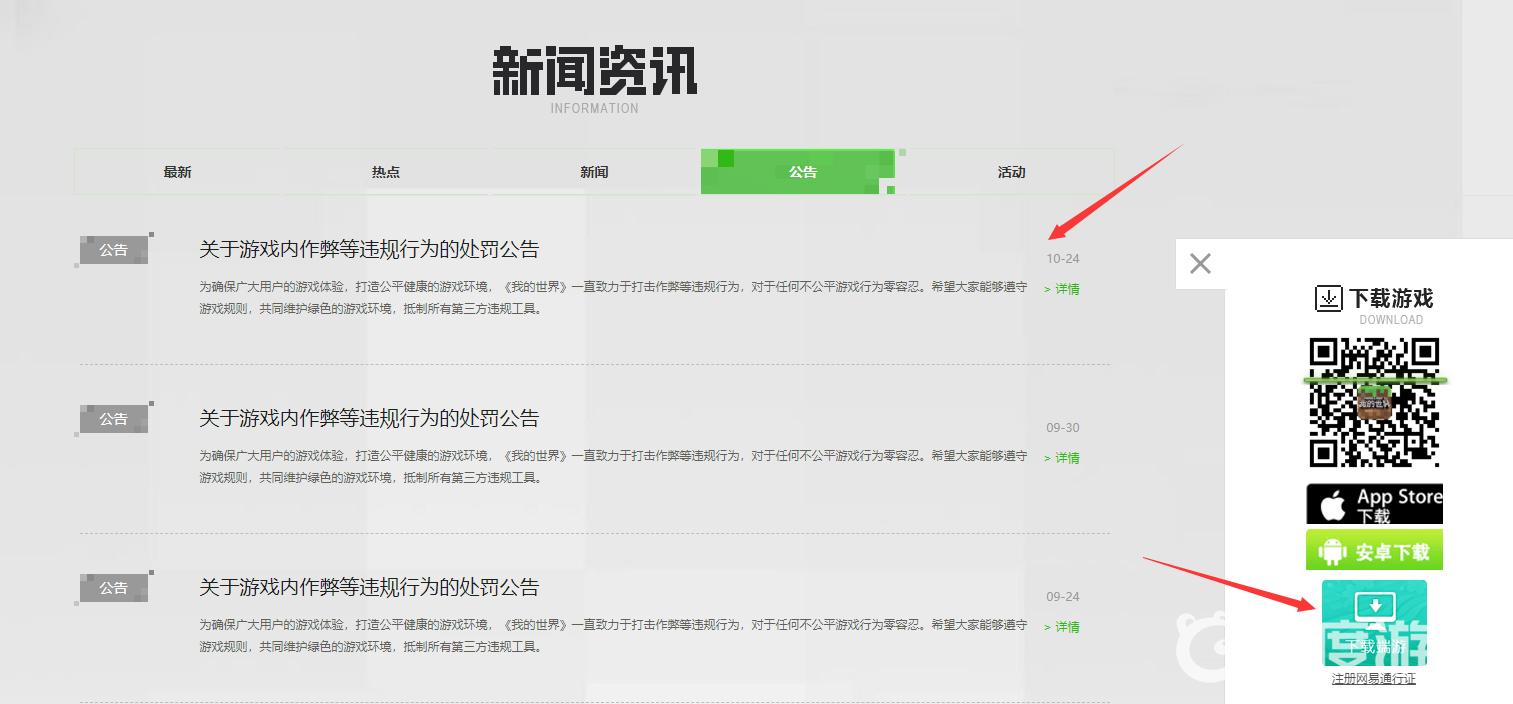The width and height of the screenshot is (1513, 704).
Task: Open 详情 for the 10-24 announcement
Action: (1062, 289)
